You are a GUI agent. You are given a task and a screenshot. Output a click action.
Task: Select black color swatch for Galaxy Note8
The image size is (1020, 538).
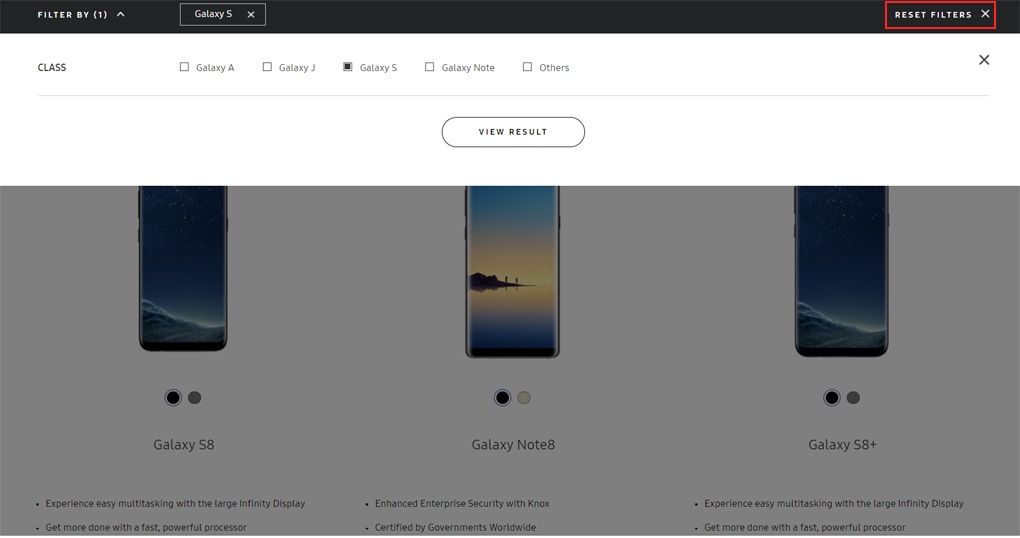point(502,397)
